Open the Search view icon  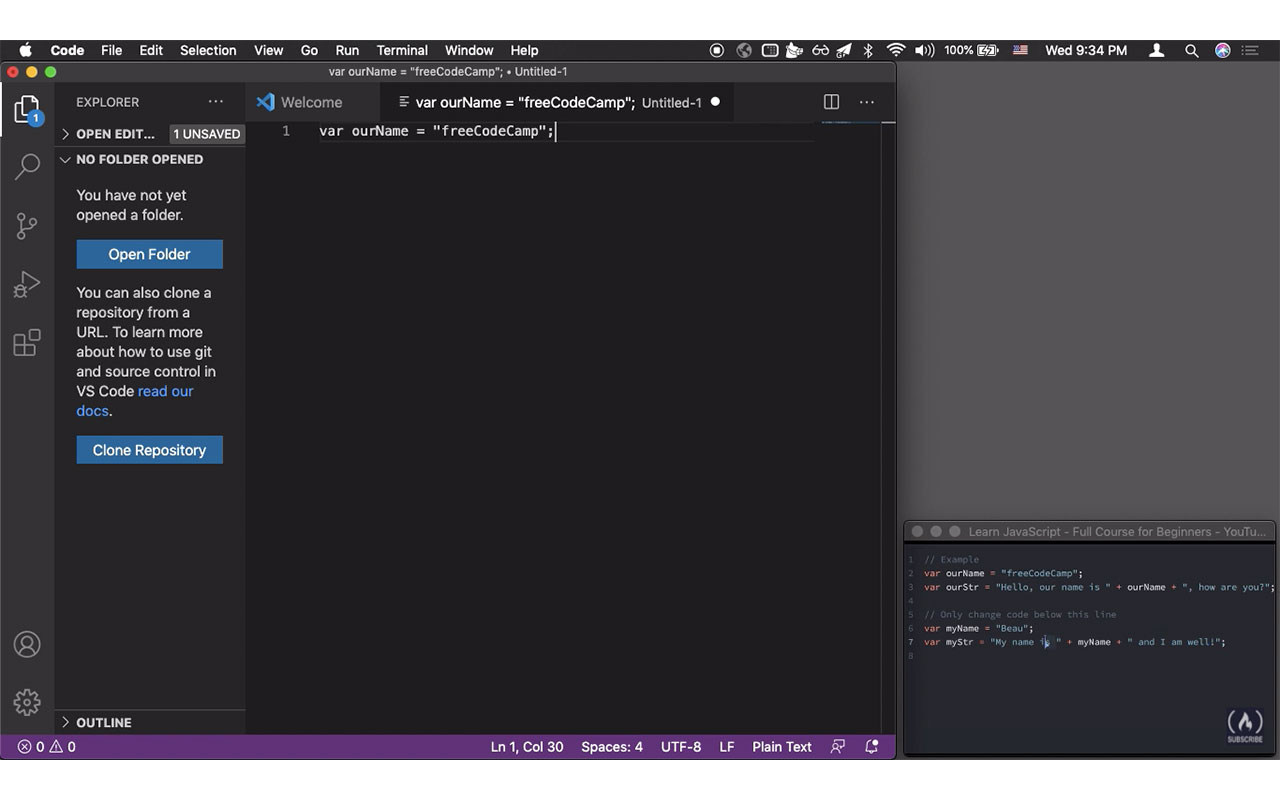27,166
